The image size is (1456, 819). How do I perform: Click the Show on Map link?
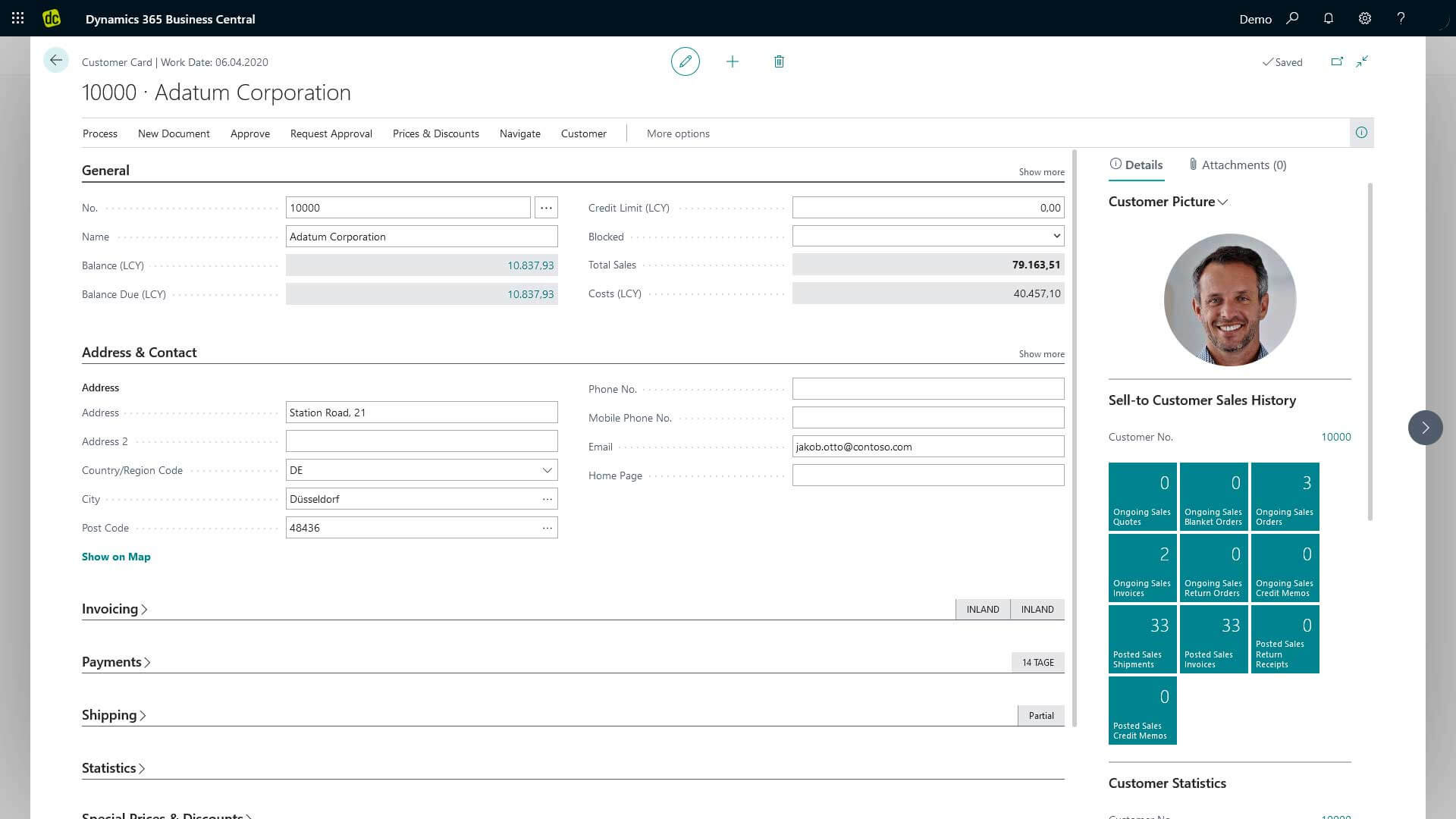[116, 557]
